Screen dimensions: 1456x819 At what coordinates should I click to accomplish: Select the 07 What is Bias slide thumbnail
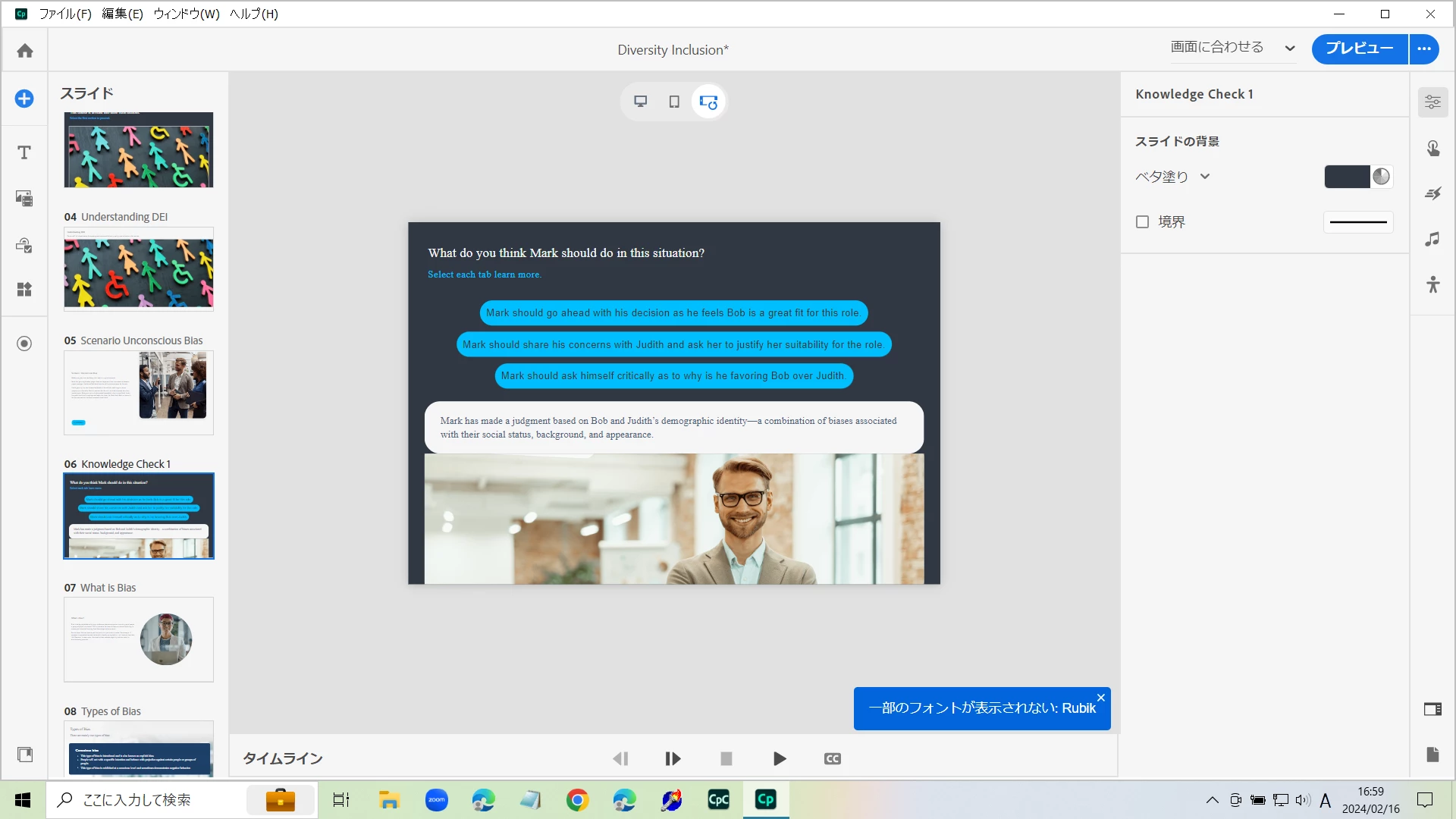click(x=139, y=639)
